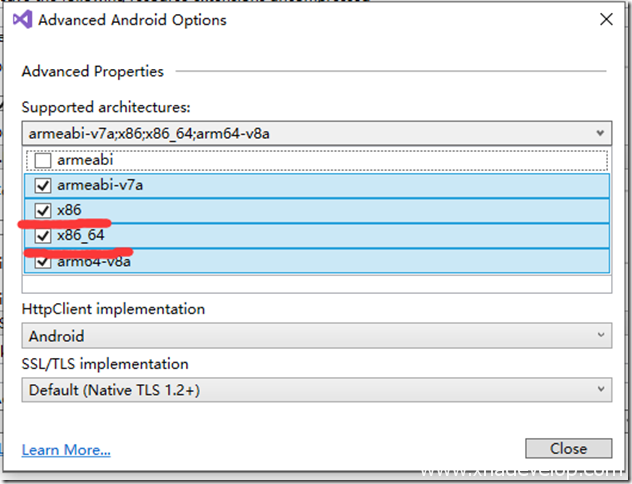Viewport: 632px width, 484px height.
Task: Open the HttpClient implementation dropdown arrow
Action: (599, 336)
